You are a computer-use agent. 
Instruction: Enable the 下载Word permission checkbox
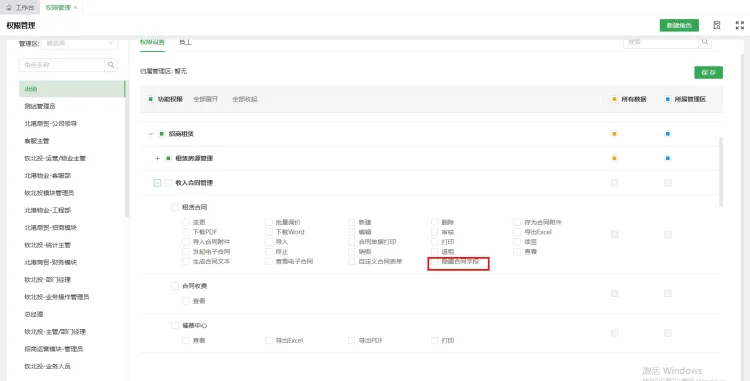(268, 232)
